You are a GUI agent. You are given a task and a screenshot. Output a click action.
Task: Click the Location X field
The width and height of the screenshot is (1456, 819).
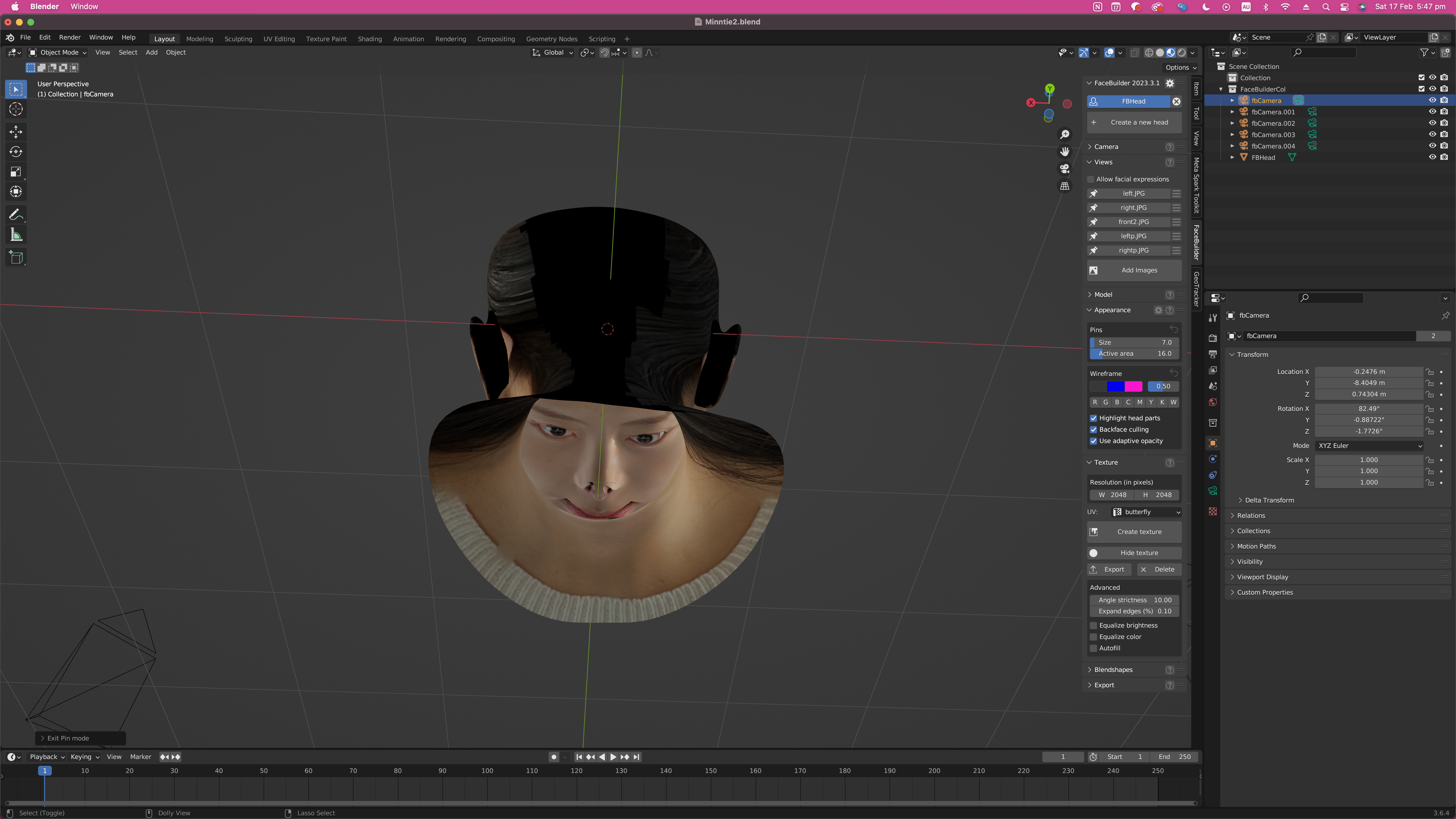pyautogui.click(x=1368, y=372)
